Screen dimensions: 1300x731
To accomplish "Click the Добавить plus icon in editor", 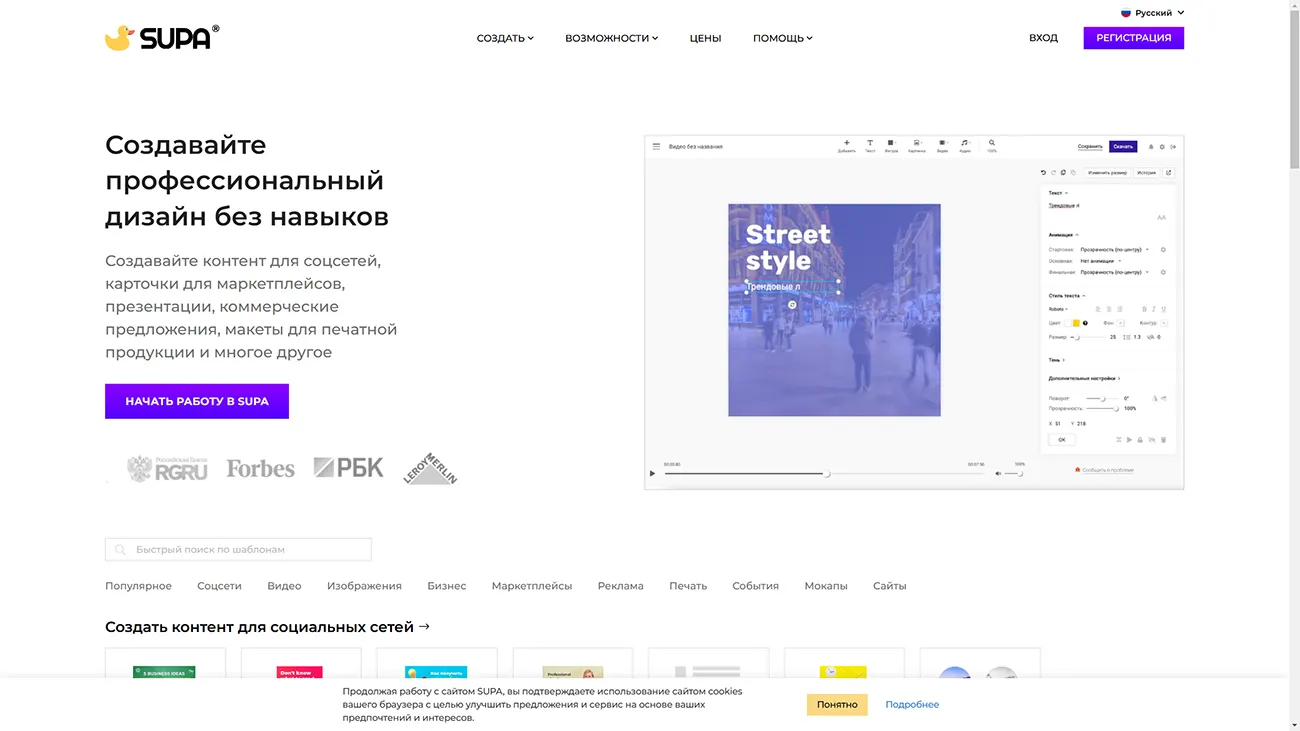I will pyautogui.click(x=846, y=145).
